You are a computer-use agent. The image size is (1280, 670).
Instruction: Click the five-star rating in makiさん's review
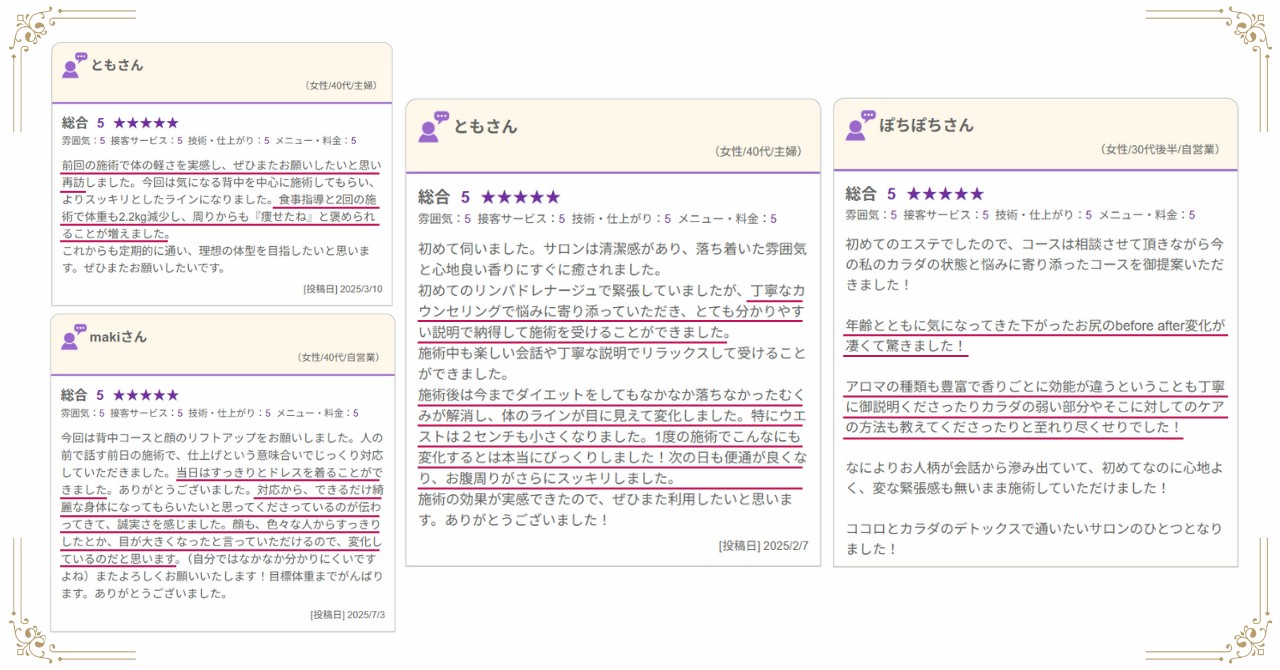[x=145, y=395]
